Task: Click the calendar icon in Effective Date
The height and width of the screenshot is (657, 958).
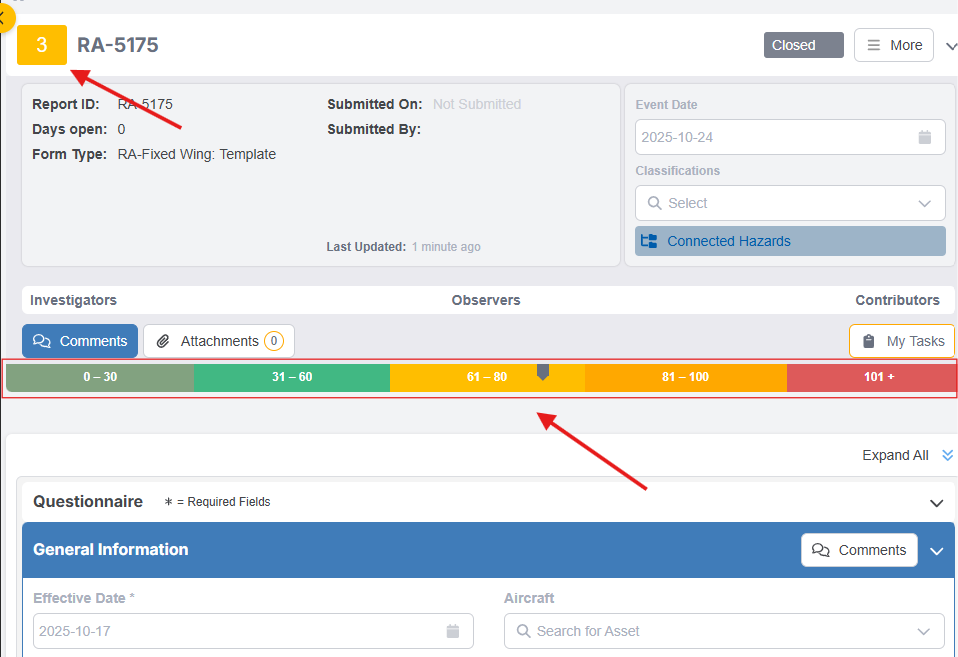Action: tap(452, 631)
